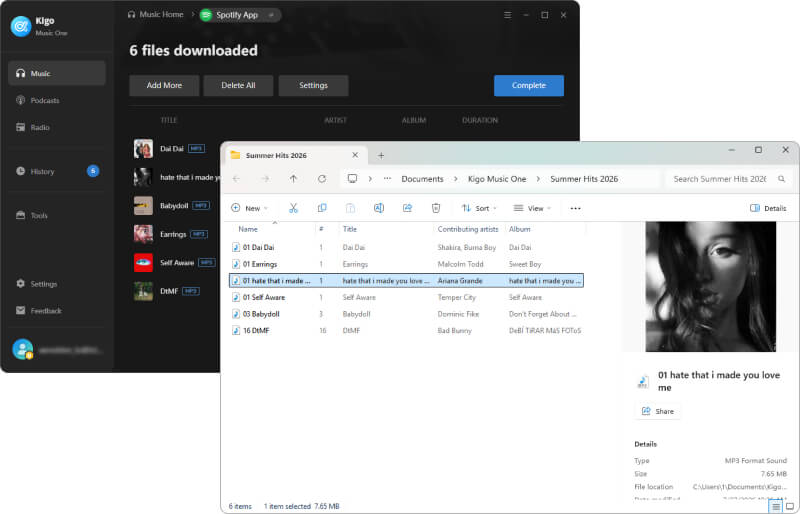
Task: Select the file 01 Dai Dai
Action: [x=406, y=248]
